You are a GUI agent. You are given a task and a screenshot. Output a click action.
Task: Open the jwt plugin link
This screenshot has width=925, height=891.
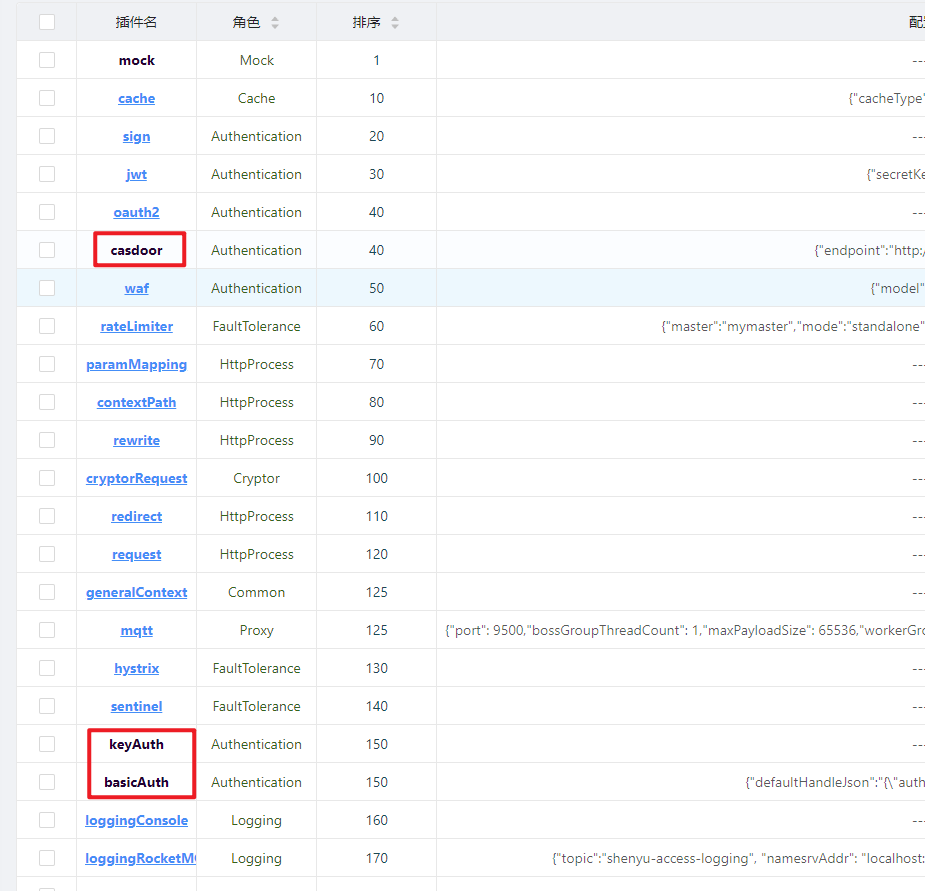(136, 175)
